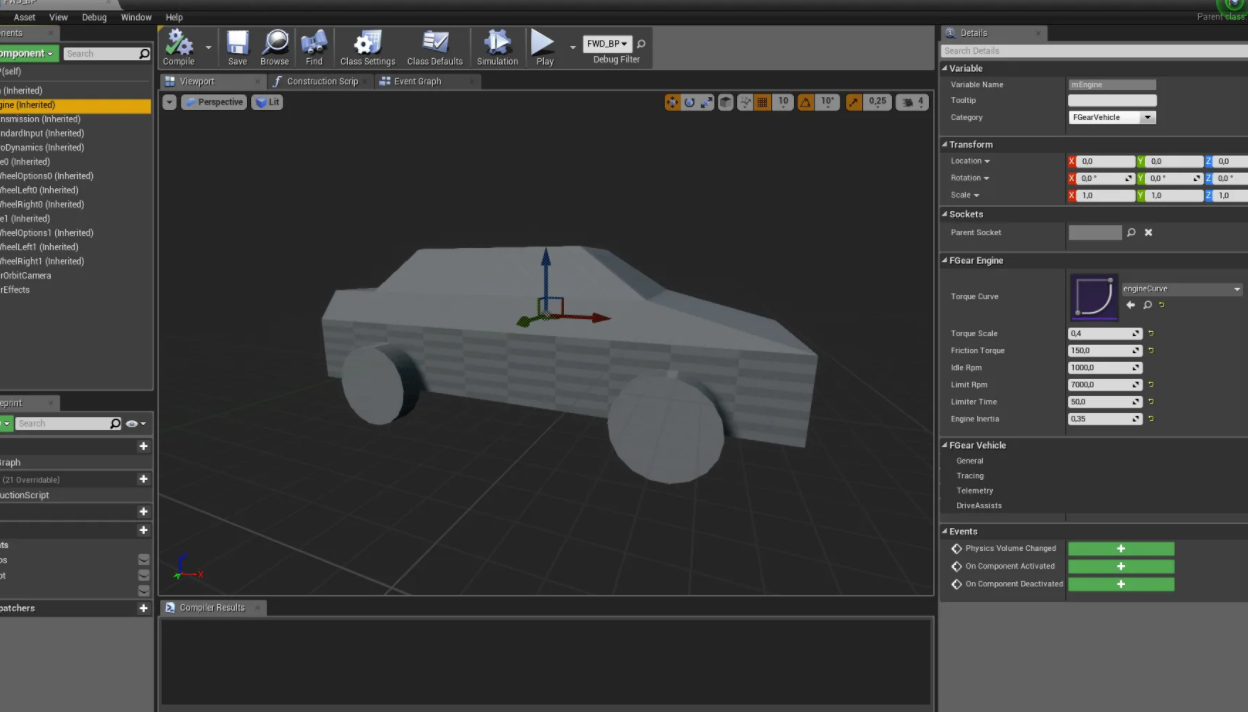Select the rotate gizmo mode
This screenshot has height=712, width=1248.
tap(690, 102)
